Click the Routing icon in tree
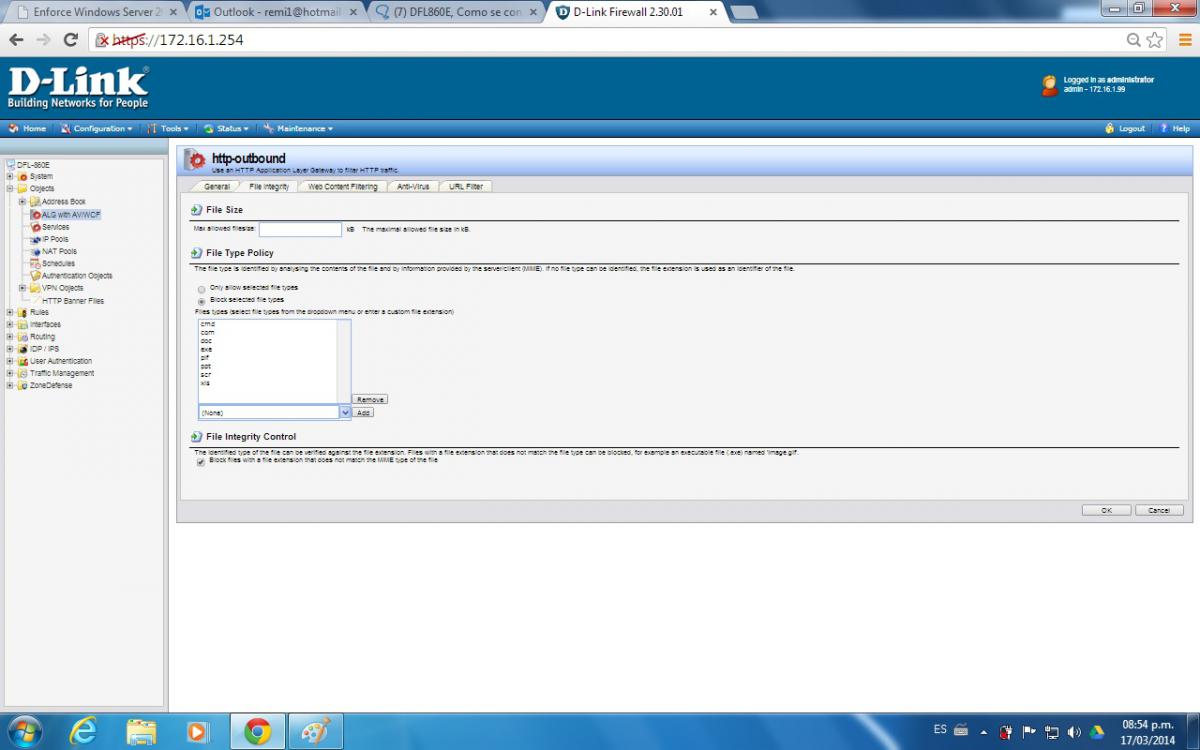 click(22, 337)
